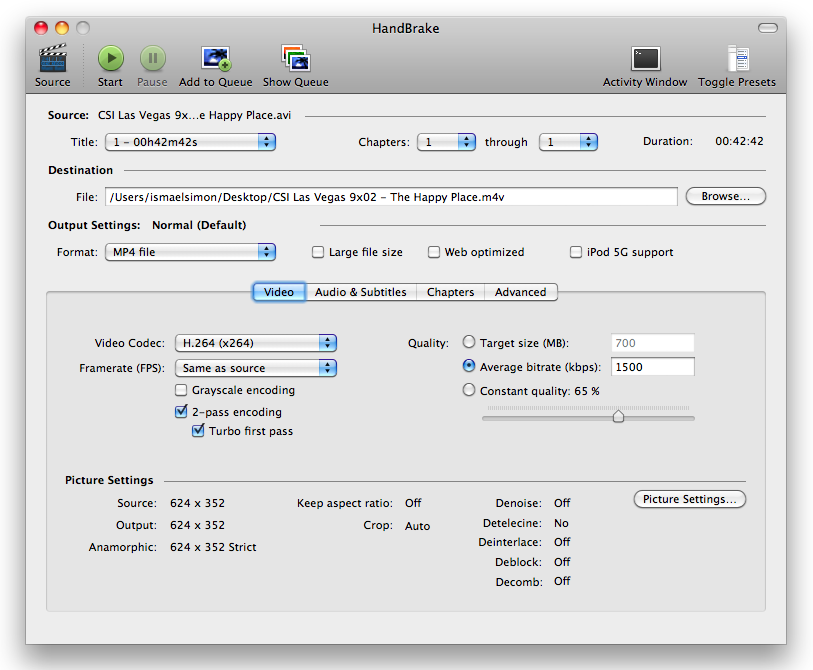Screen dimensions: 813x670
Task: Click the Source clapperboard icon
Action: (52, 59)
